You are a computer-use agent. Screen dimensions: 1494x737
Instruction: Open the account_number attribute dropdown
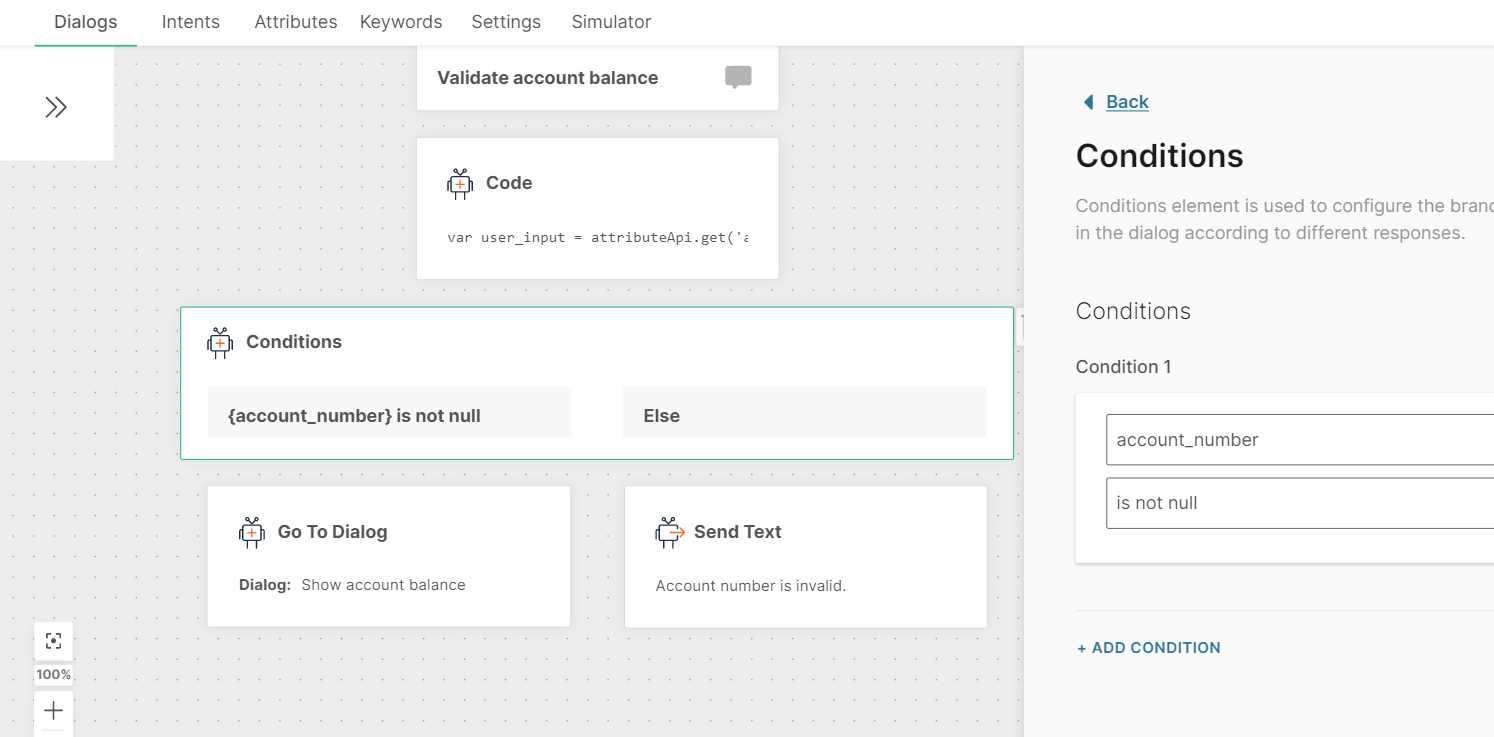[1300, 440]
